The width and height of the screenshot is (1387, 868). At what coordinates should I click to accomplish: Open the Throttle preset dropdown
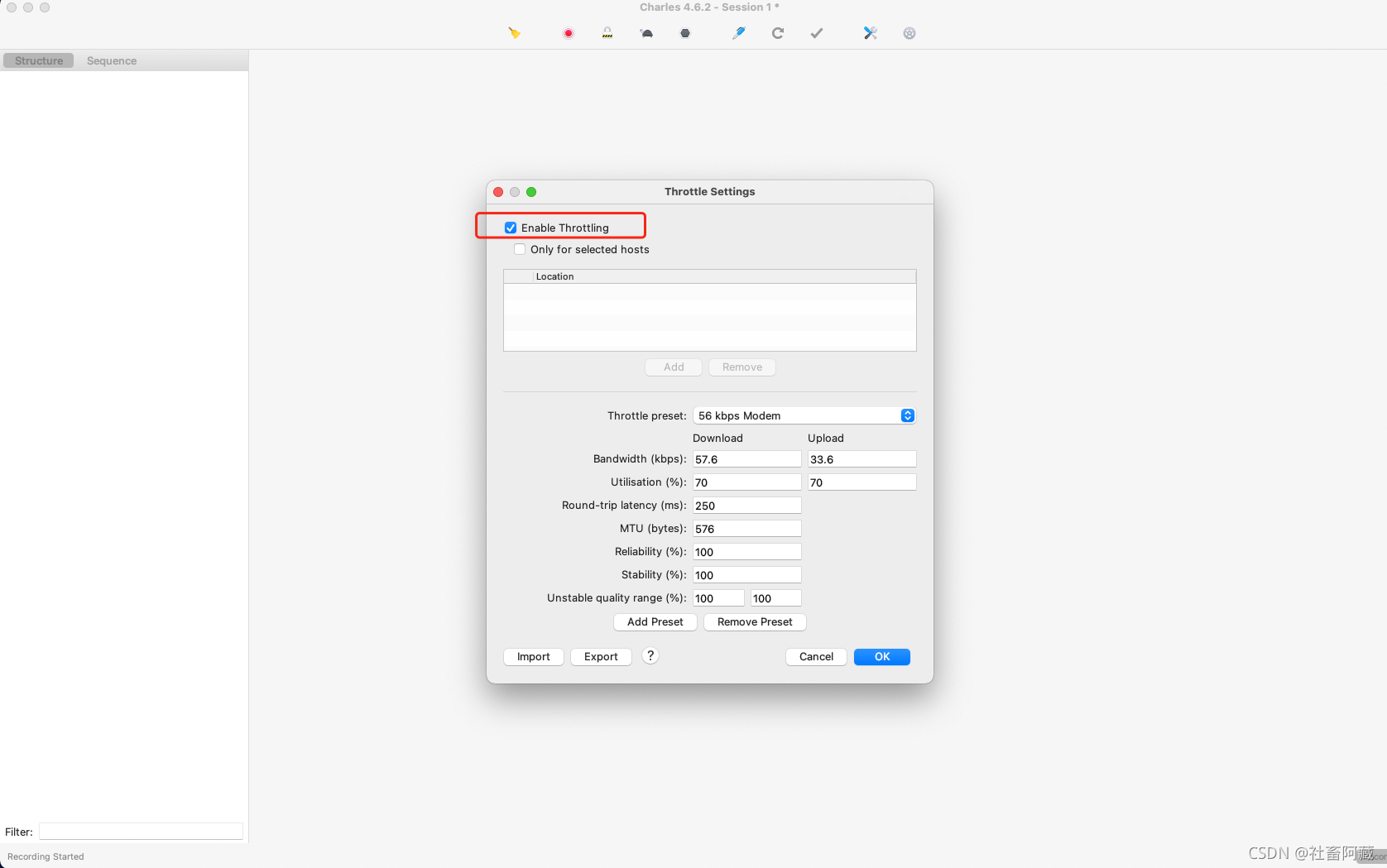click(804, 415)
